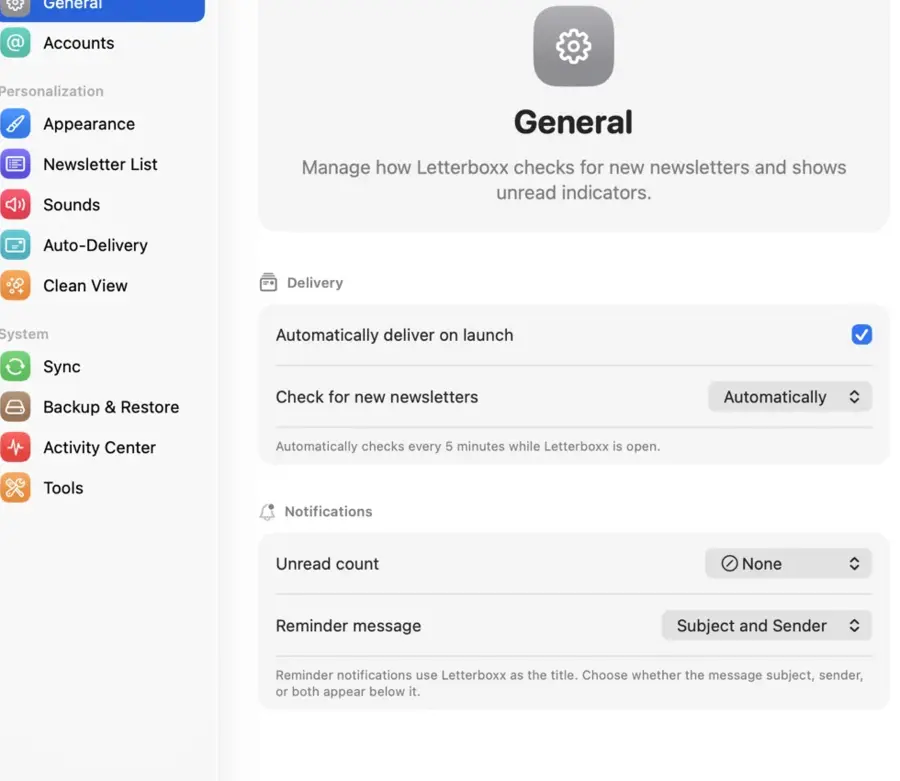Open Backup & Restore settings

tap(102, 407)
